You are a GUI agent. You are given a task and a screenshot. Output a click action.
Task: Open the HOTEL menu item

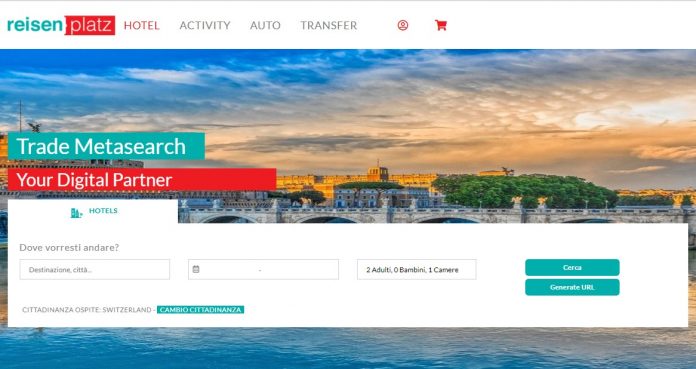142,25
